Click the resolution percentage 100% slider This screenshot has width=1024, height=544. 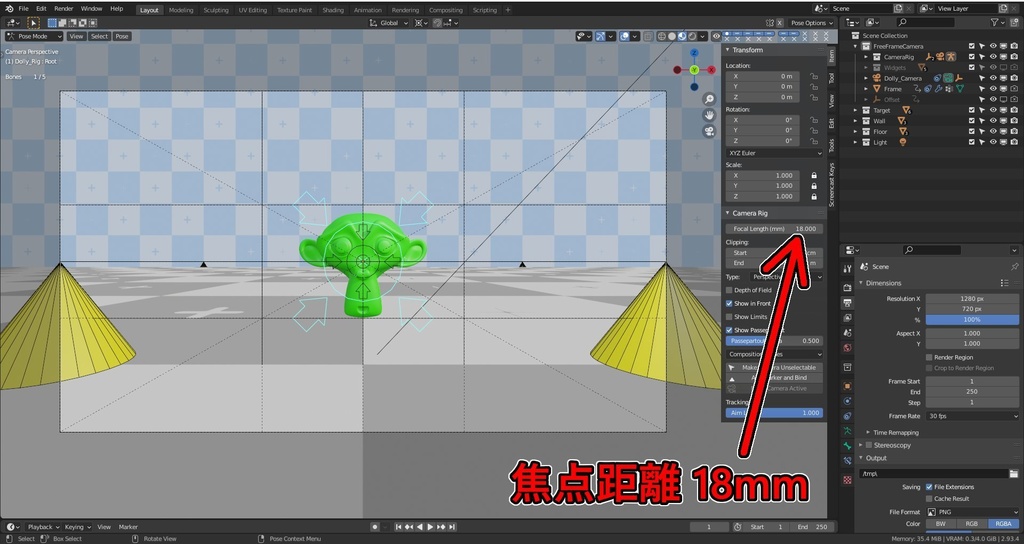(x=972, y=319)
